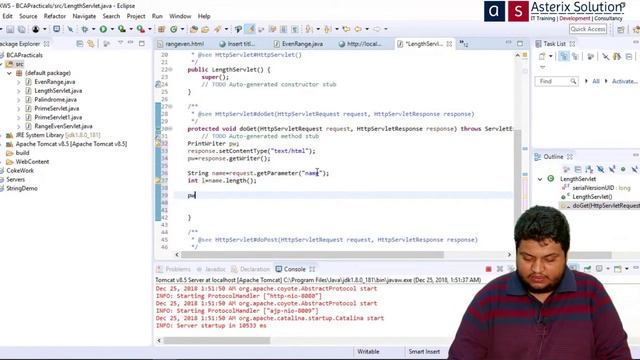Screen dimensions: 640x360
Task: Collapse all in Package Explorer
Action: pos(80,44)
